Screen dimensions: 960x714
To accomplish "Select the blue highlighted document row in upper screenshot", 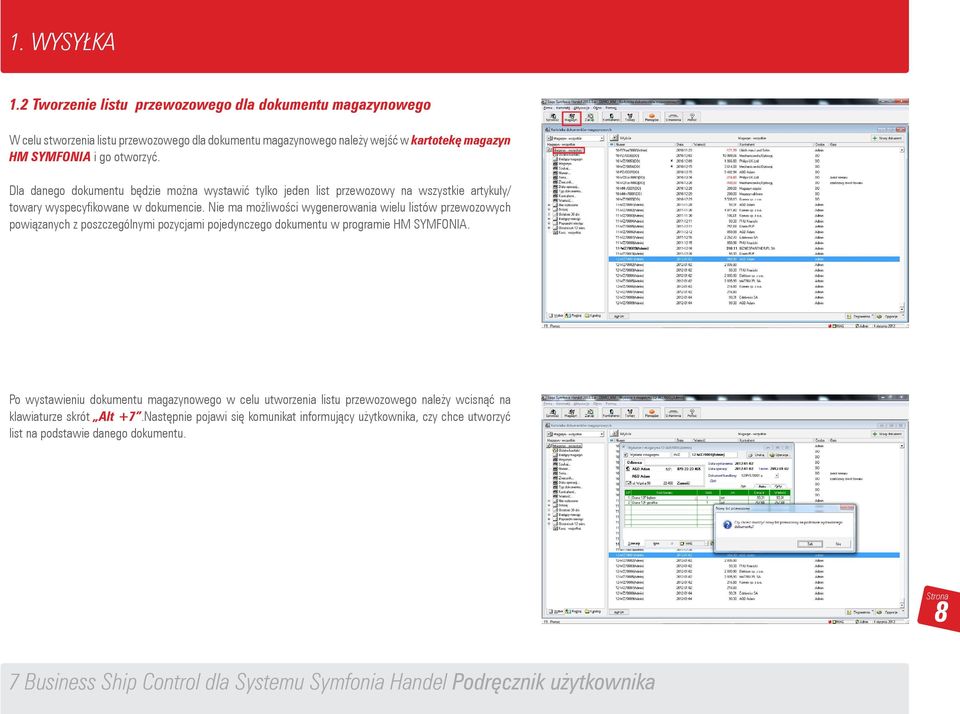I will pyautogui.click(x=754, y=260).
